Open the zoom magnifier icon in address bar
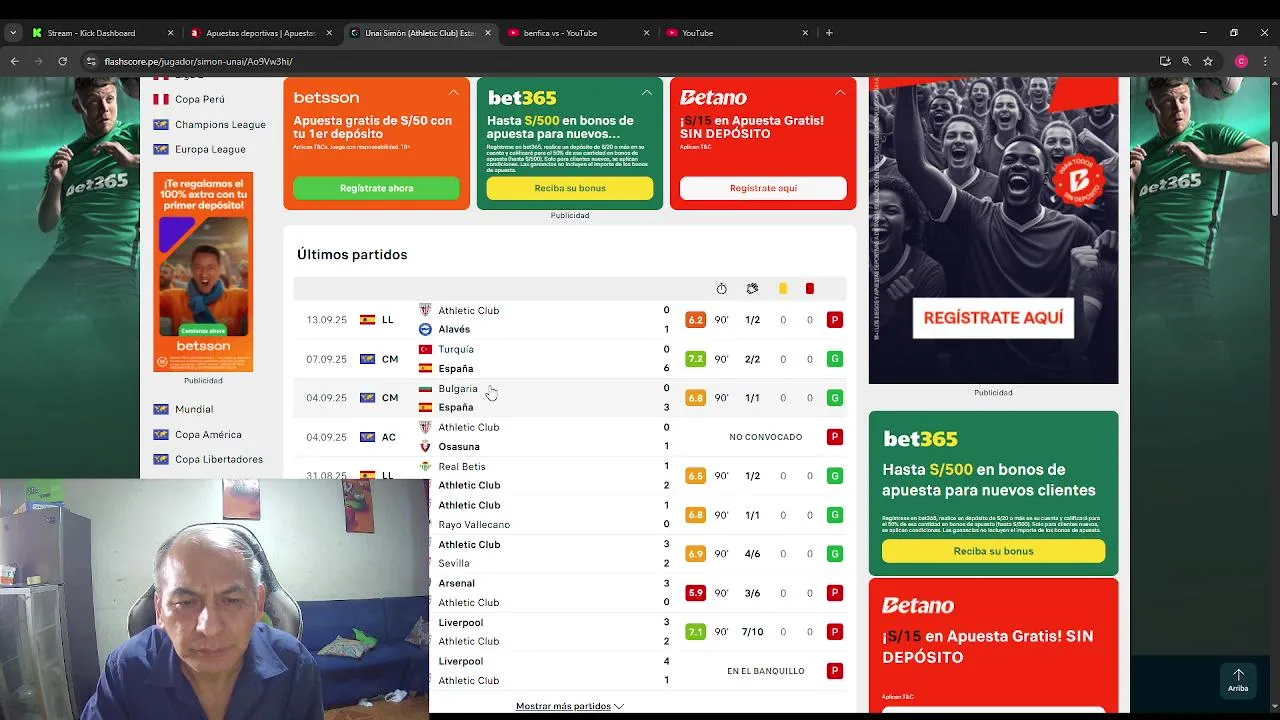The image size is (1280, 720). tap(1186, 61)
